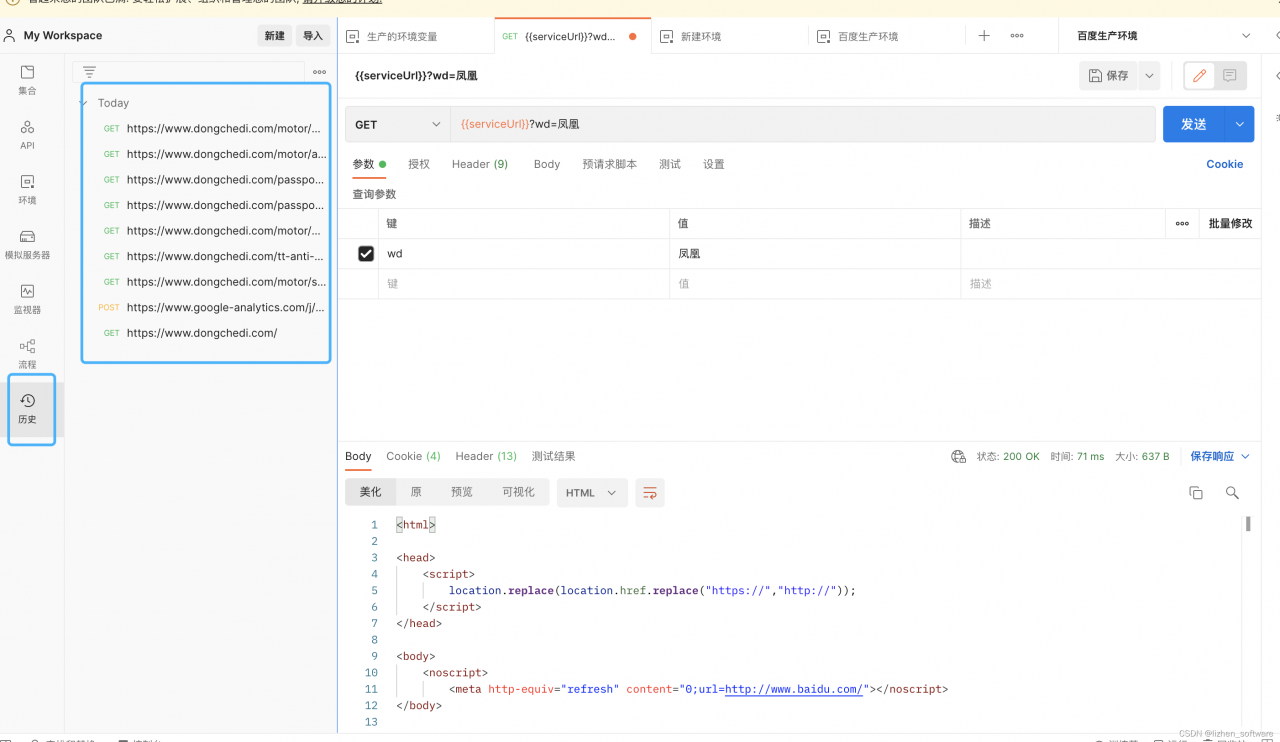This screenshot has height=742, width=1280.
Task: Switch response view to 预览
Action: (x=462, y=492)
